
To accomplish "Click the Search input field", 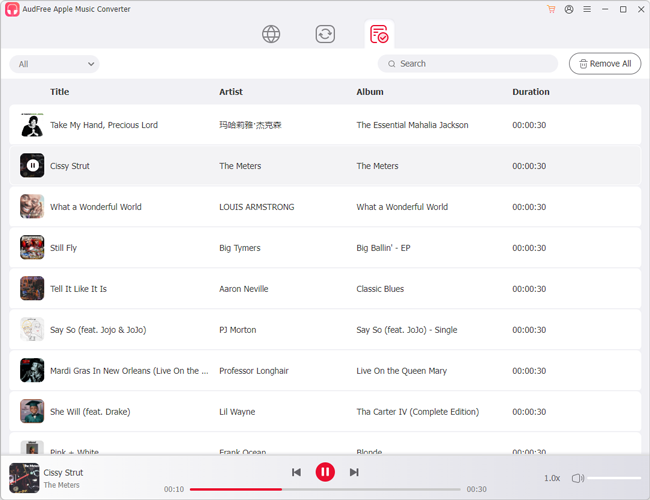I will (468, 64).
